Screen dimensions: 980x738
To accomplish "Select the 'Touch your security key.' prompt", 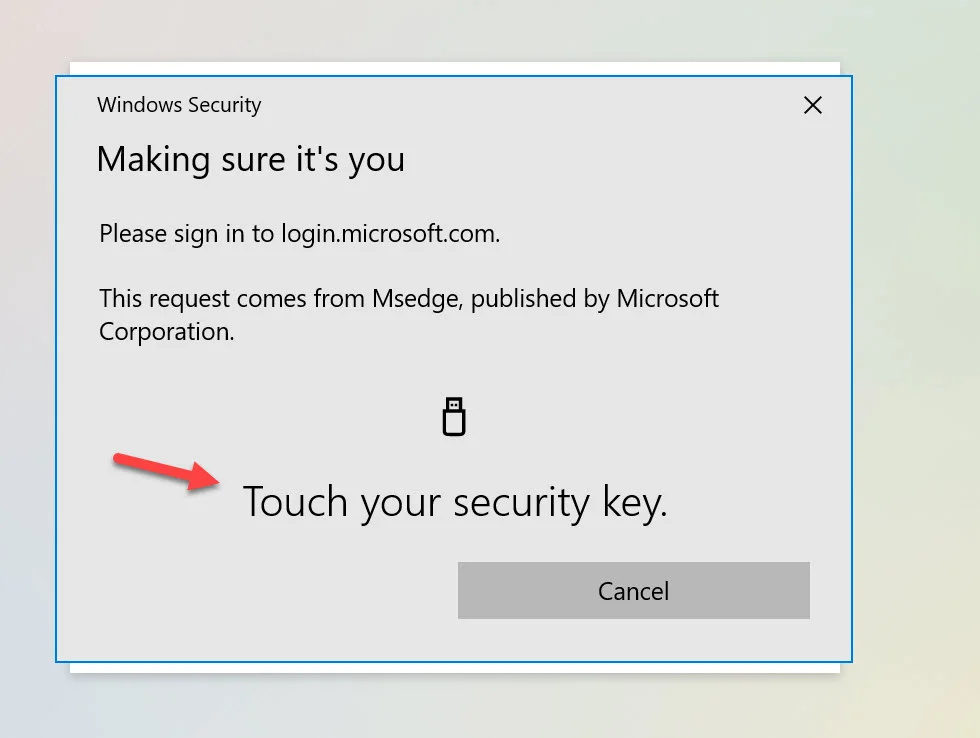I will pyautogui.click(x=455, y=502).
